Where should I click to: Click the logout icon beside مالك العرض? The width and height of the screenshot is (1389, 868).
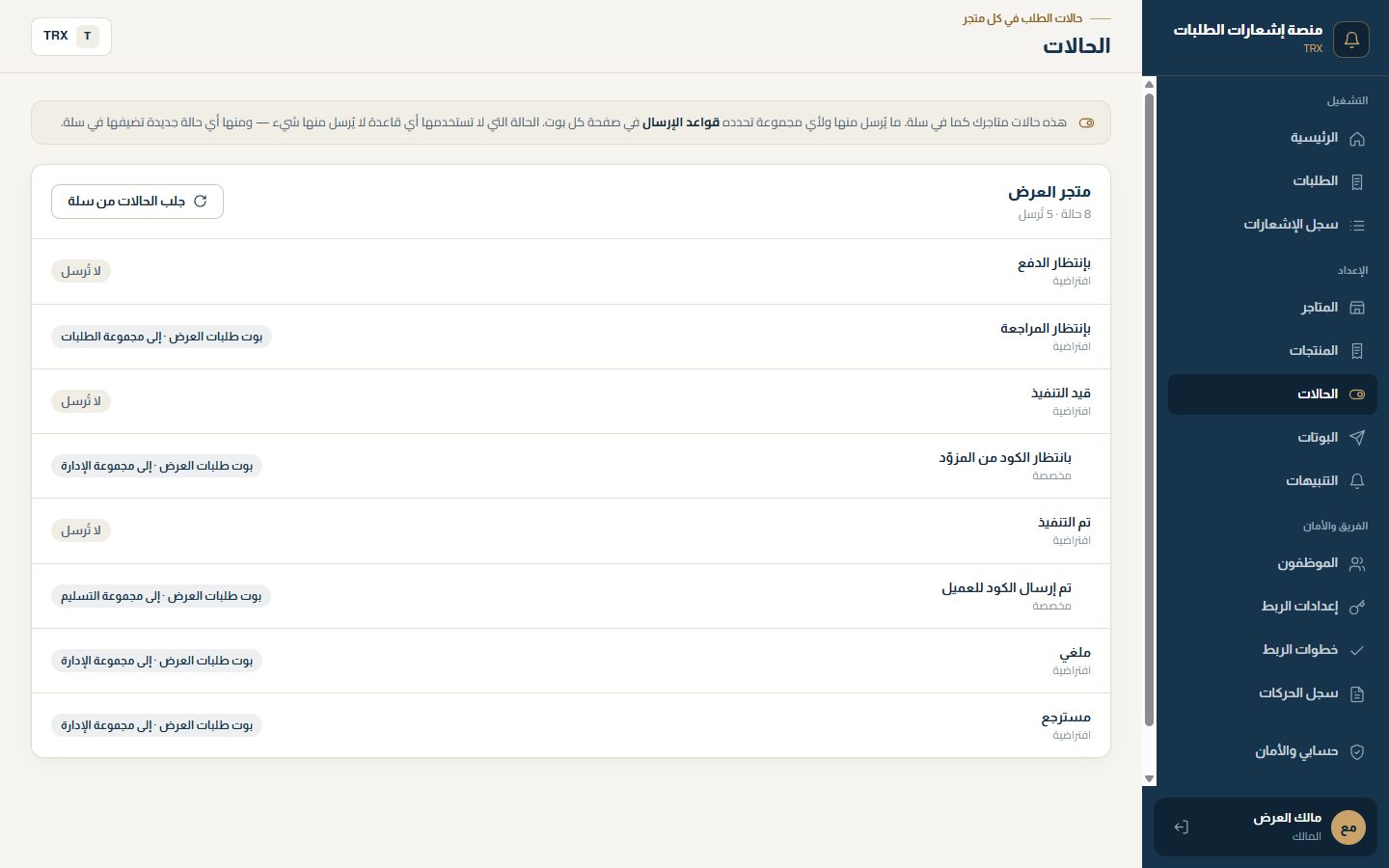(x=1181, y=827)
